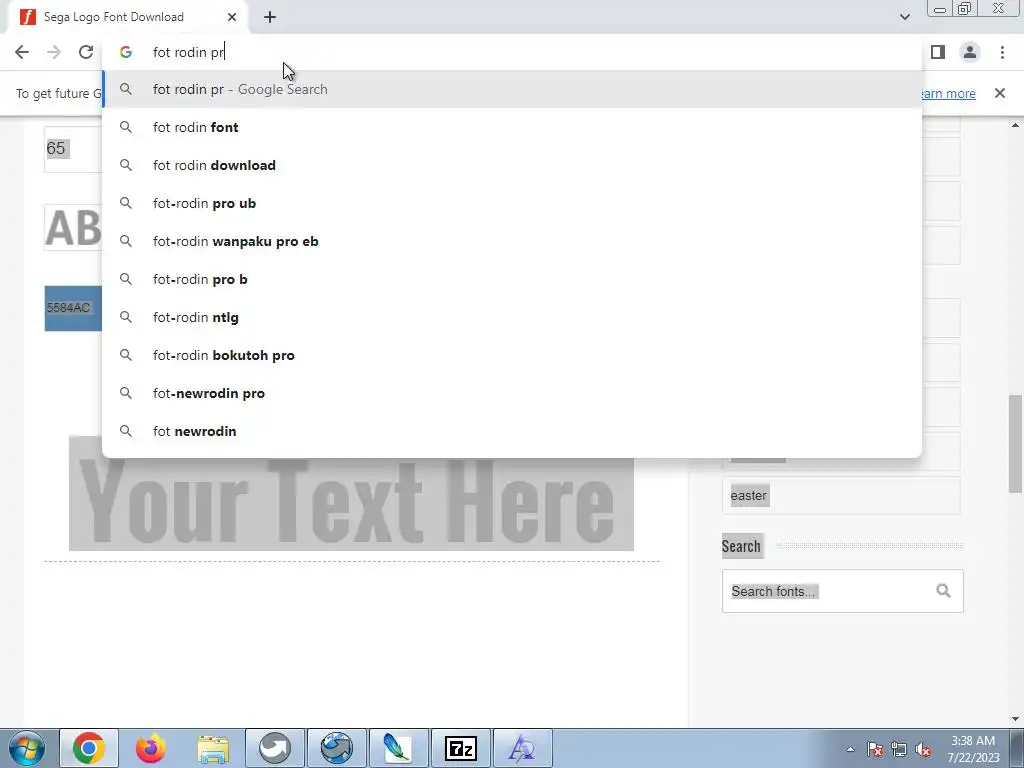
Task: Click the page vertical scrollbar thumb
Action: click(1016, 443)
